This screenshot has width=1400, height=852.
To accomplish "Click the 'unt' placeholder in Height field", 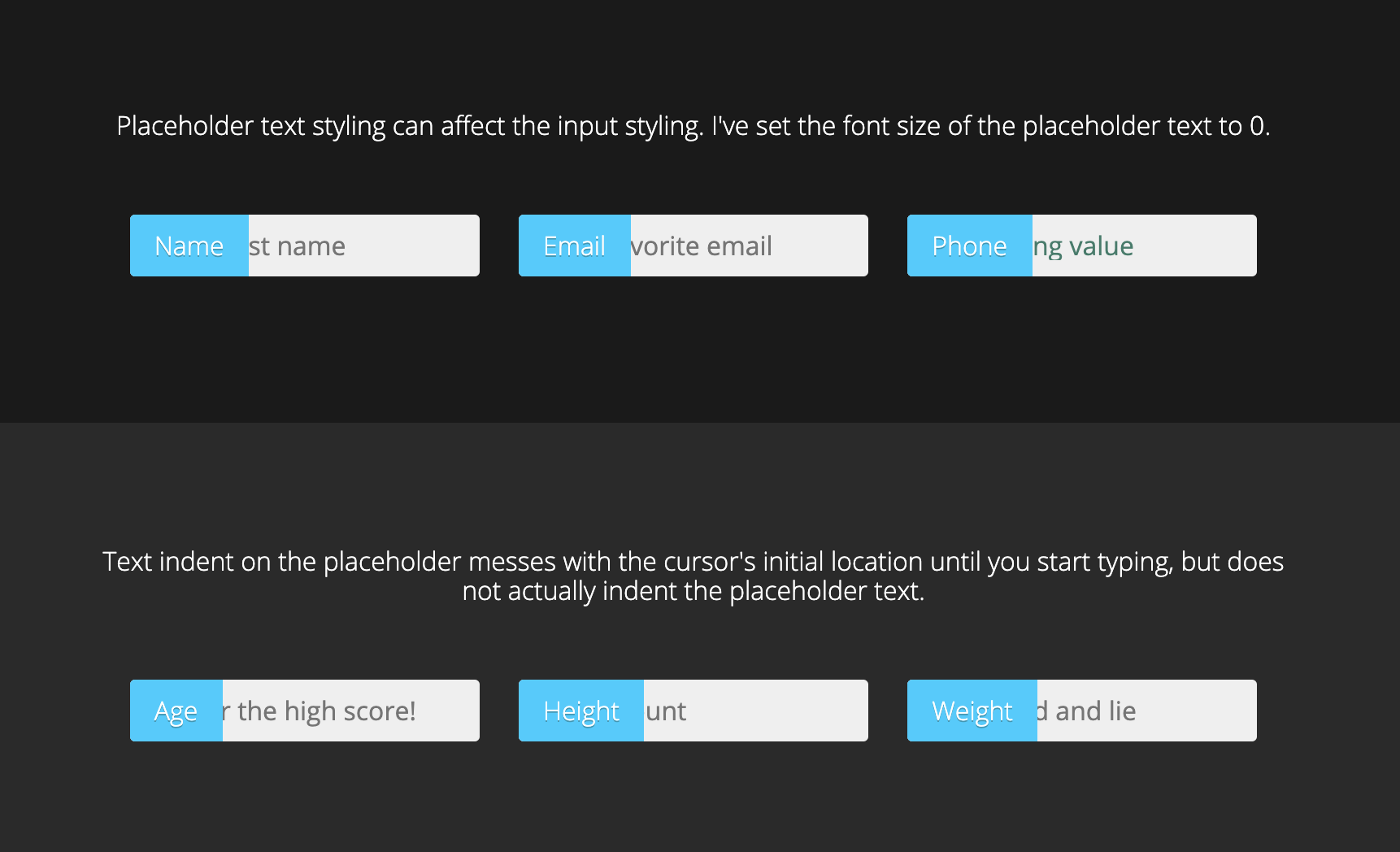I will [x=666, y=711].
